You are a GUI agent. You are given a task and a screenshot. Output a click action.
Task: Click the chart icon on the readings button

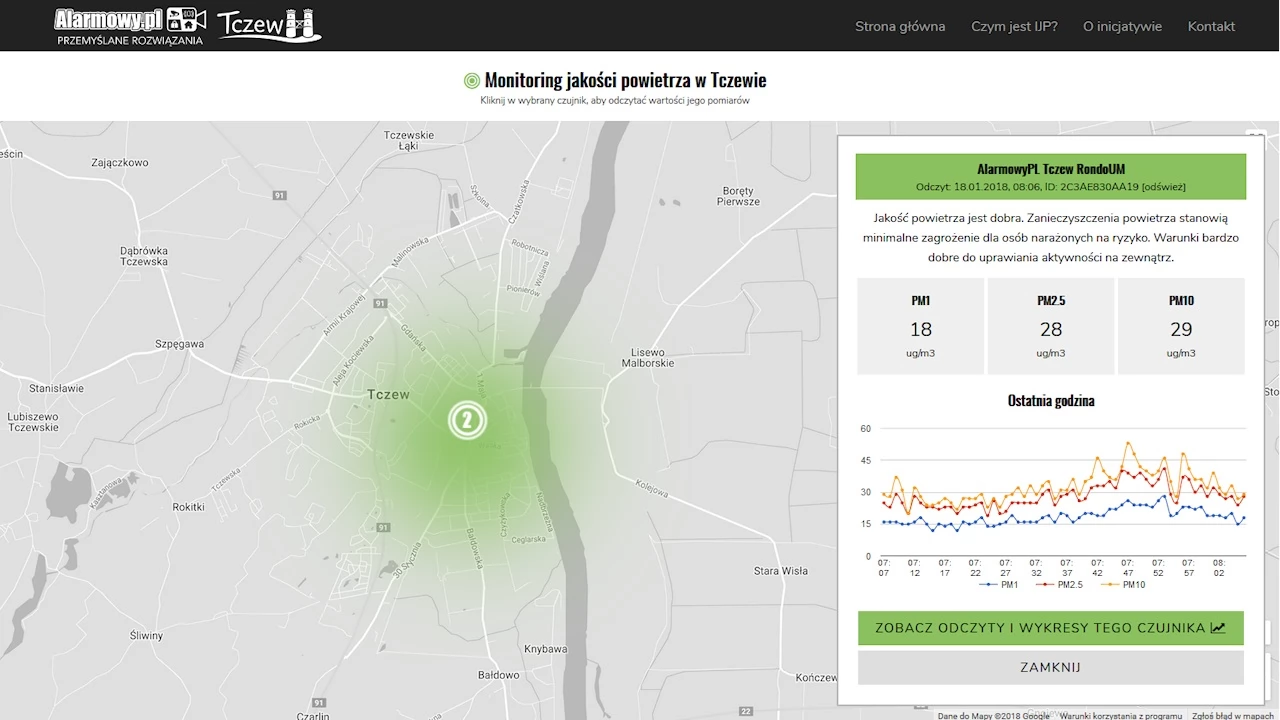(1218, 628)
